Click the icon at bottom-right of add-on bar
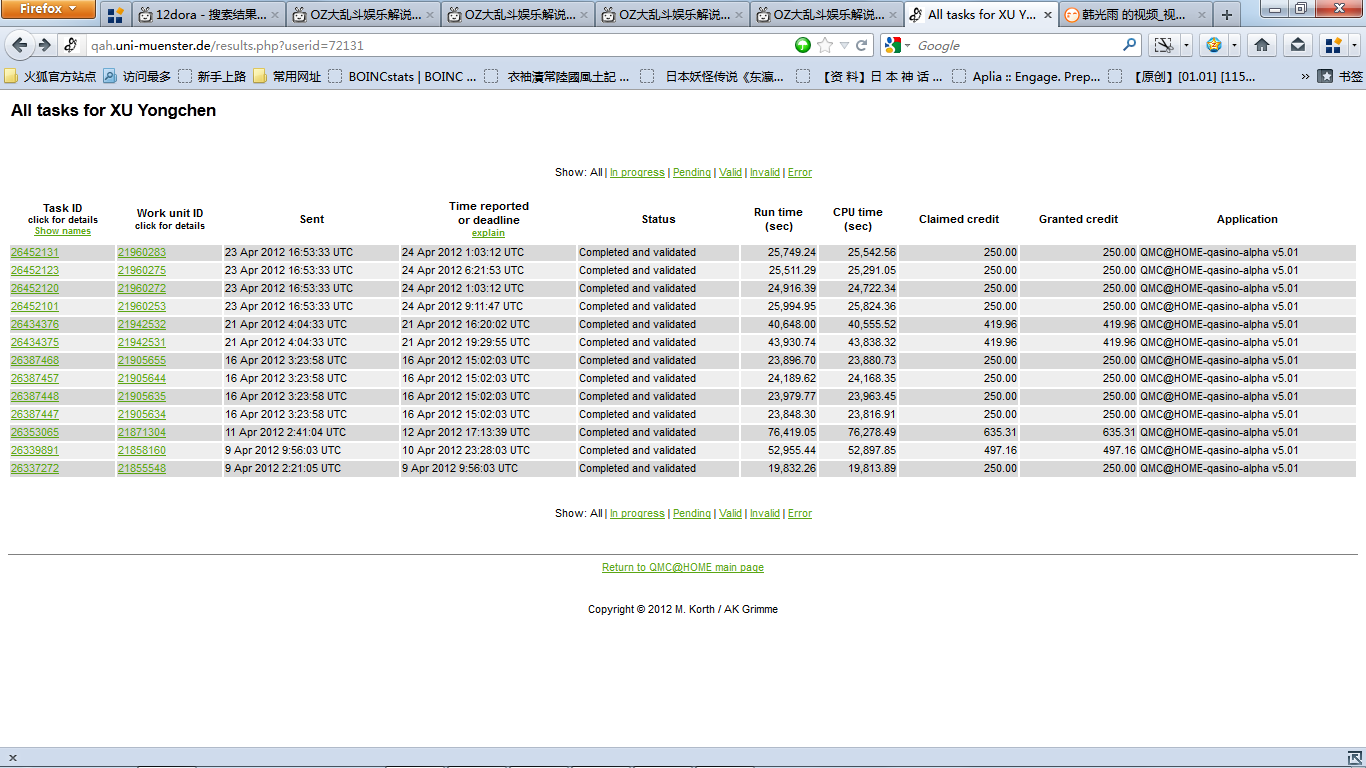Viewport: 1366px width, 768px height. pyautogui.click(x=1353, y=757)
